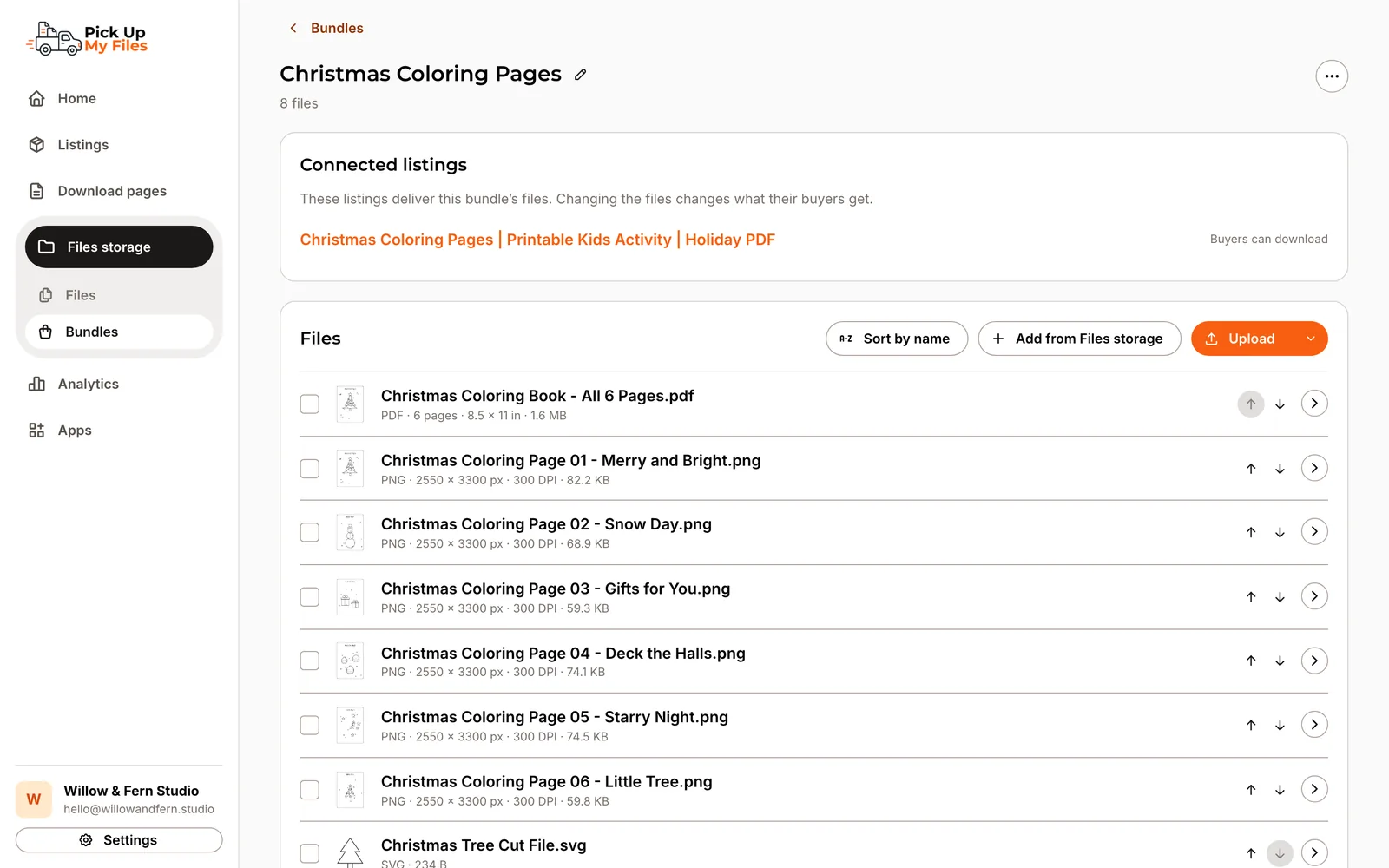This screenshot has width=1389, height=868.
Task: Move Starry Night.png up
Action: coord(1251,725)
